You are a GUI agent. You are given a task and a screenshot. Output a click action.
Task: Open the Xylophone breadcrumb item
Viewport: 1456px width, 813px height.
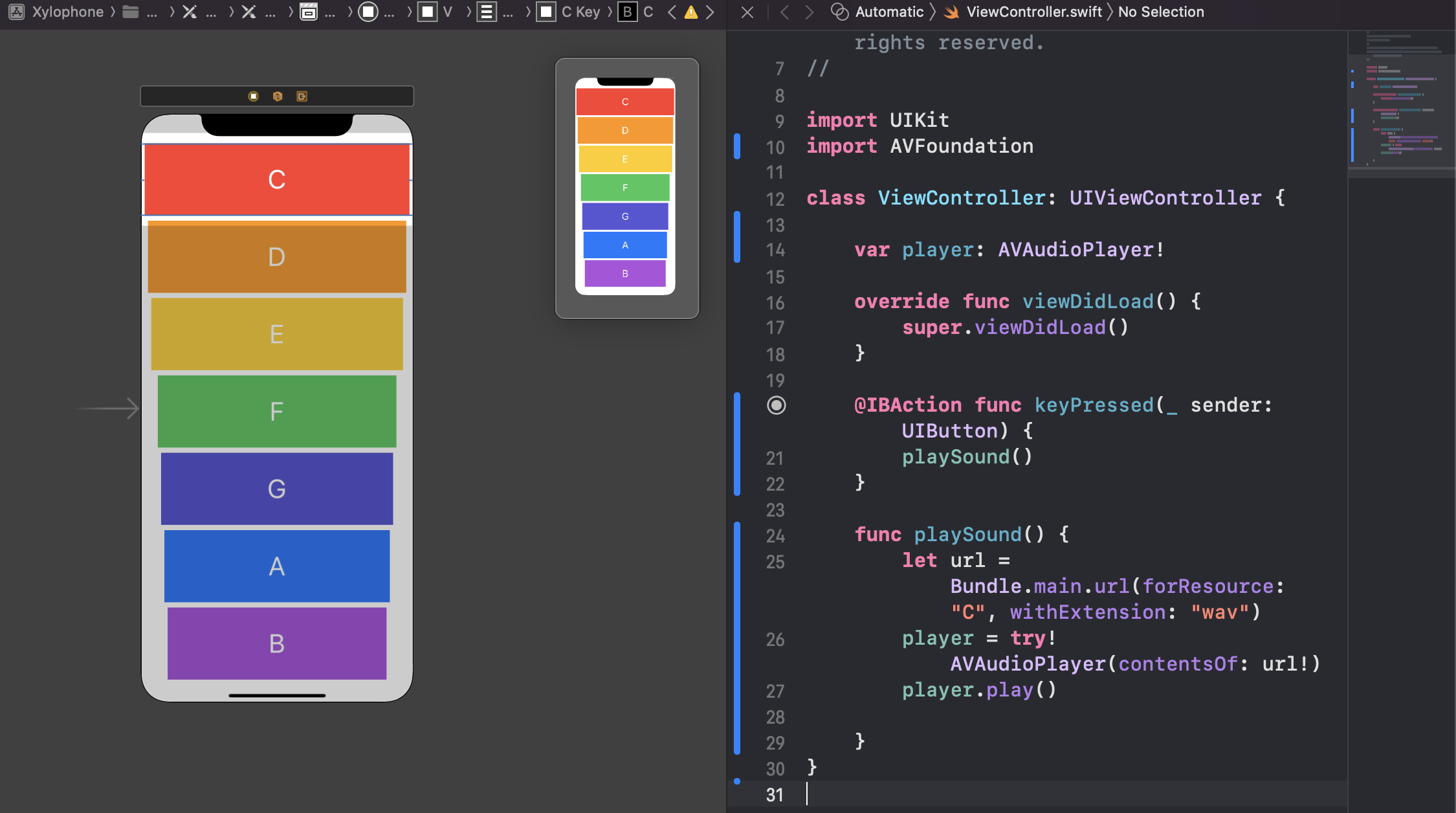(x=68, y=12)
